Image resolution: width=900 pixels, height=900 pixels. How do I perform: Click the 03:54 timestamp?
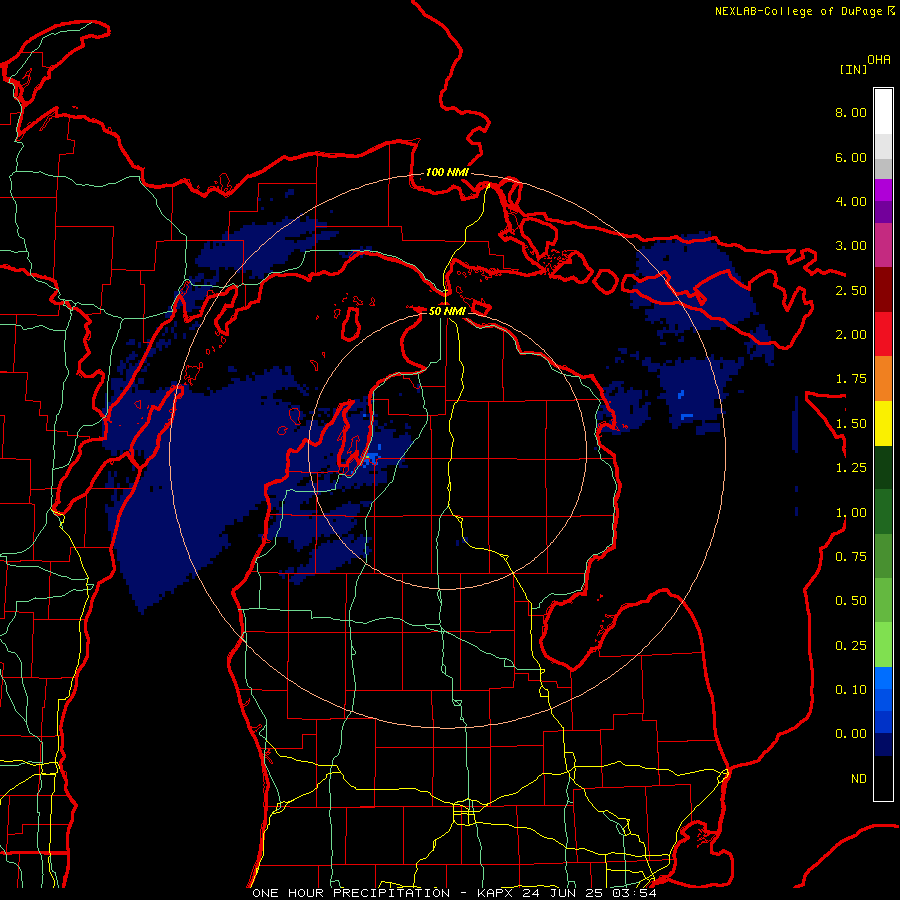pos(634,893)
